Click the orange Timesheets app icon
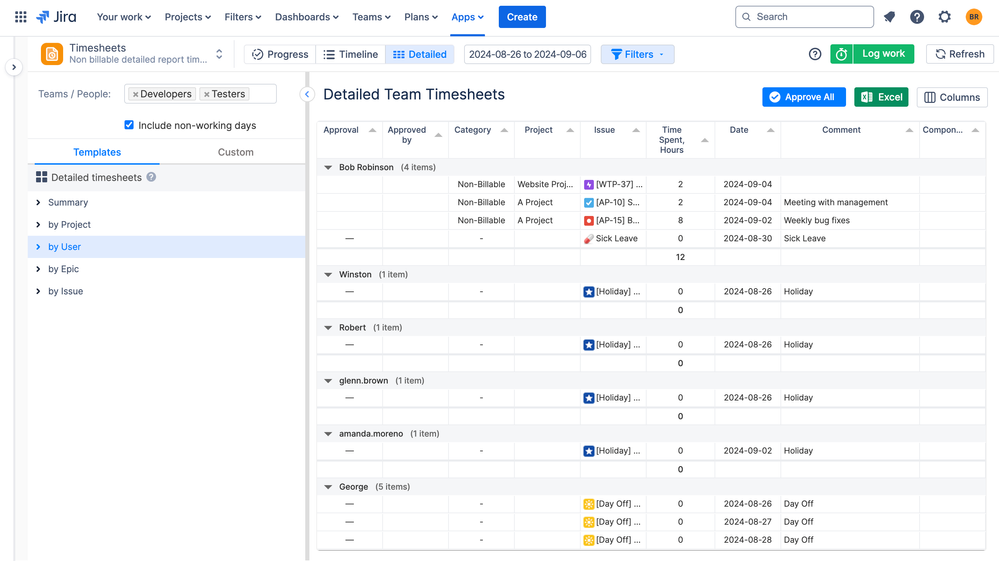 (52, 54)
